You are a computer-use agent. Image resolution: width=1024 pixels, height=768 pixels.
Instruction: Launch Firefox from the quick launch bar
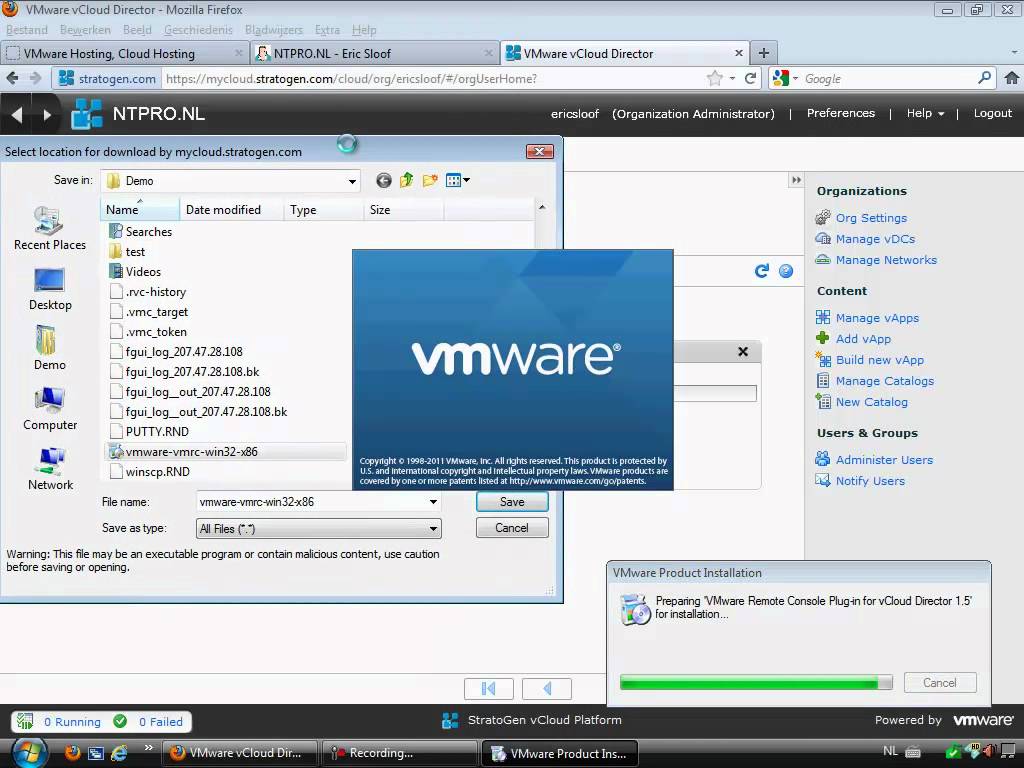pos(72,753)
